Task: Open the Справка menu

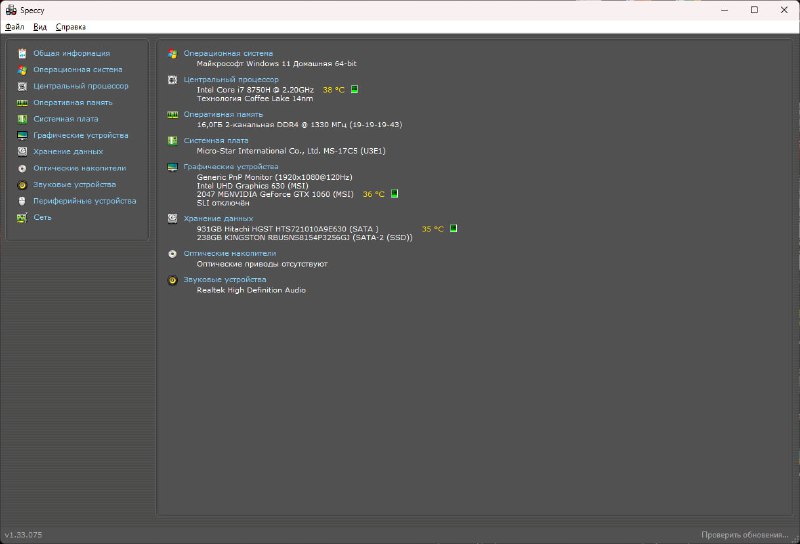Action: coord(70,27)
